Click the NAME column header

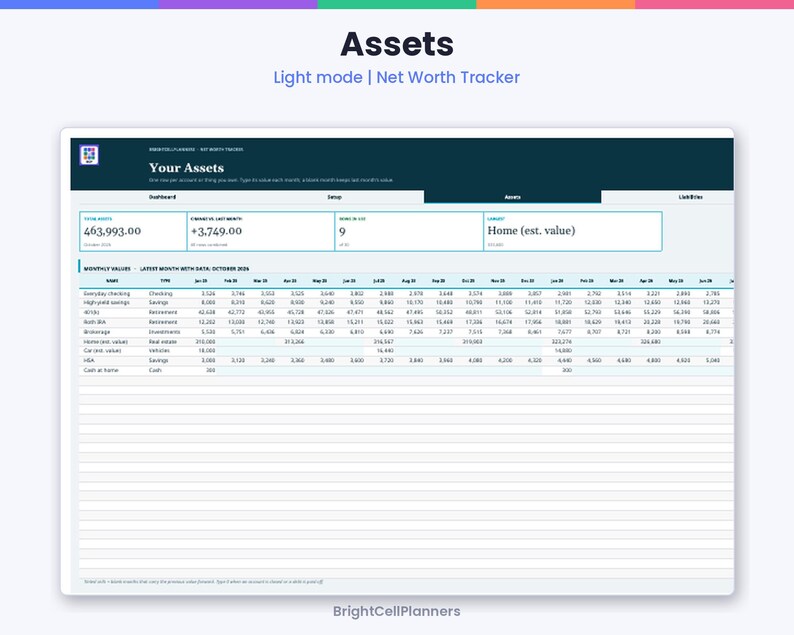(112, 281)
